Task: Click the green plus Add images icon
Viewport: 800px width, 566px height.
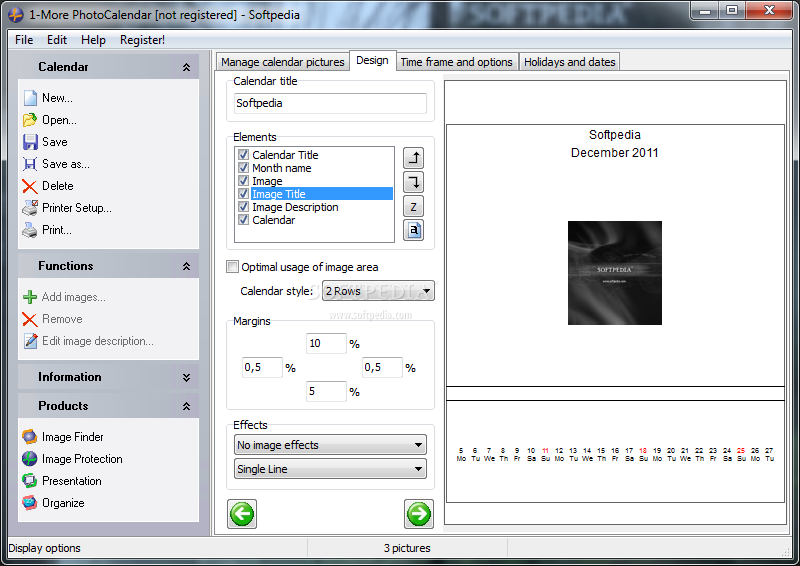Action: [x=30, y=297]
